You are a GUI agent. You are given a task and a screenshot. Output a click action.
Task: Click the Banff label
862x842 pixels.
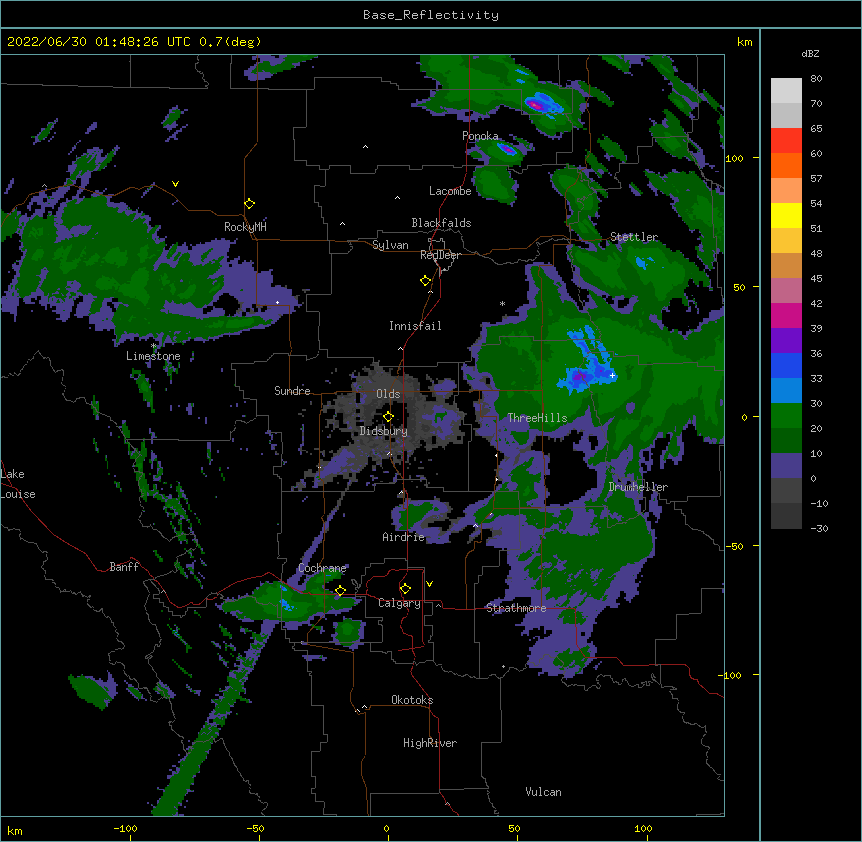point(124,567)
